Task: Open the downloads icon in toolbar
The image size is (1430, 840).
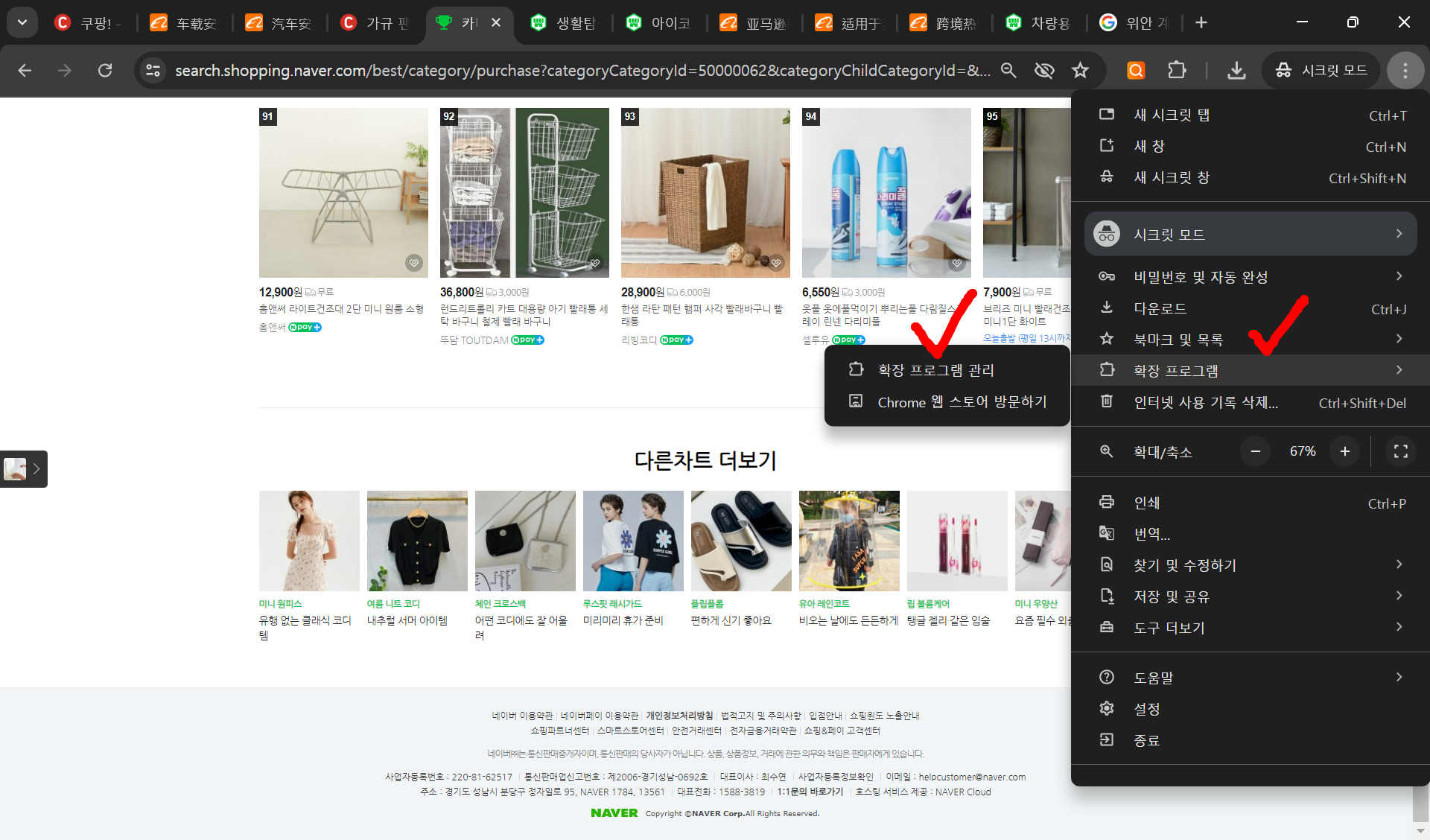Action: (1236, 71)
